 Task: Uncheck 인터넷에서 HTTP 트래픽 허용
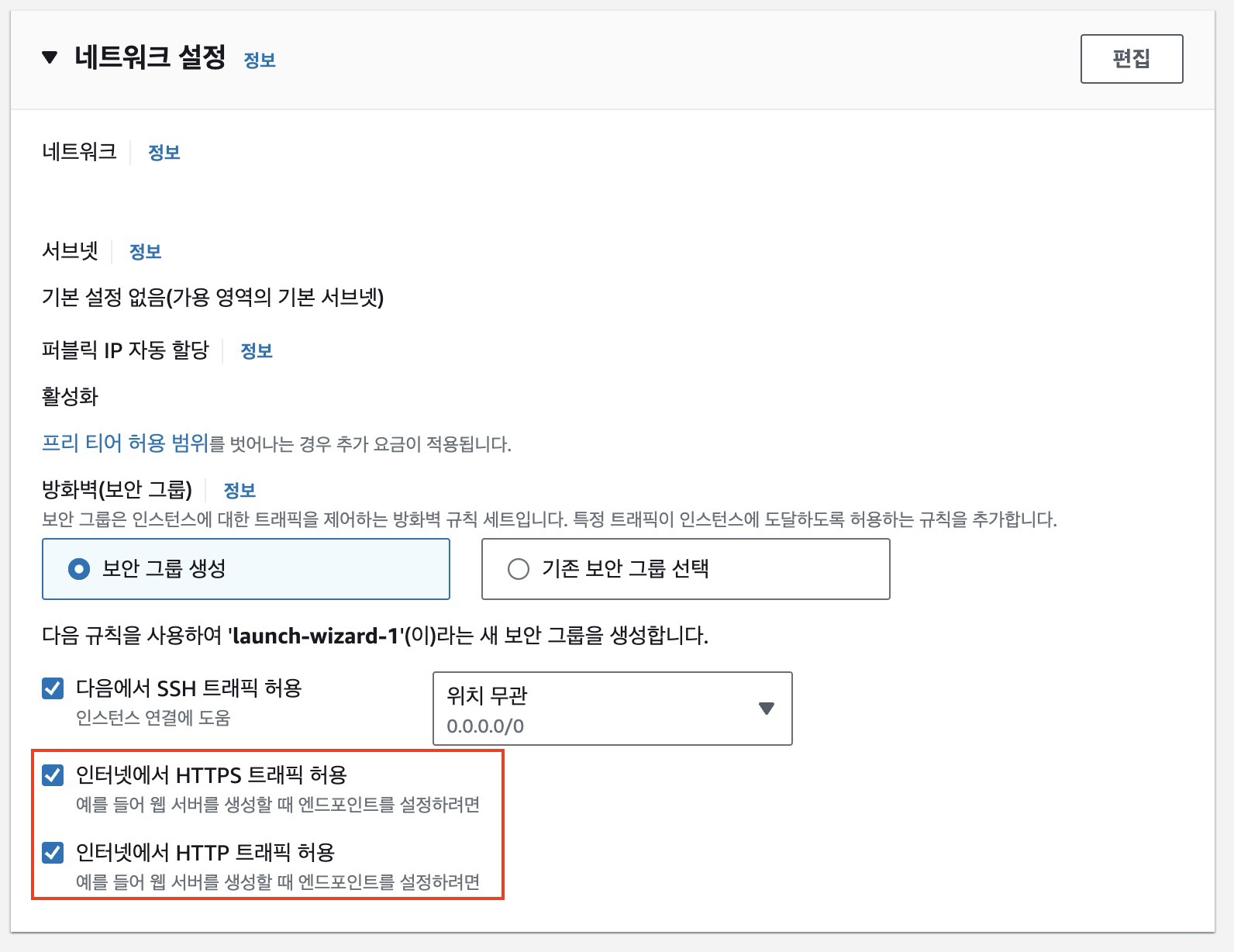[x=53, y=853]
